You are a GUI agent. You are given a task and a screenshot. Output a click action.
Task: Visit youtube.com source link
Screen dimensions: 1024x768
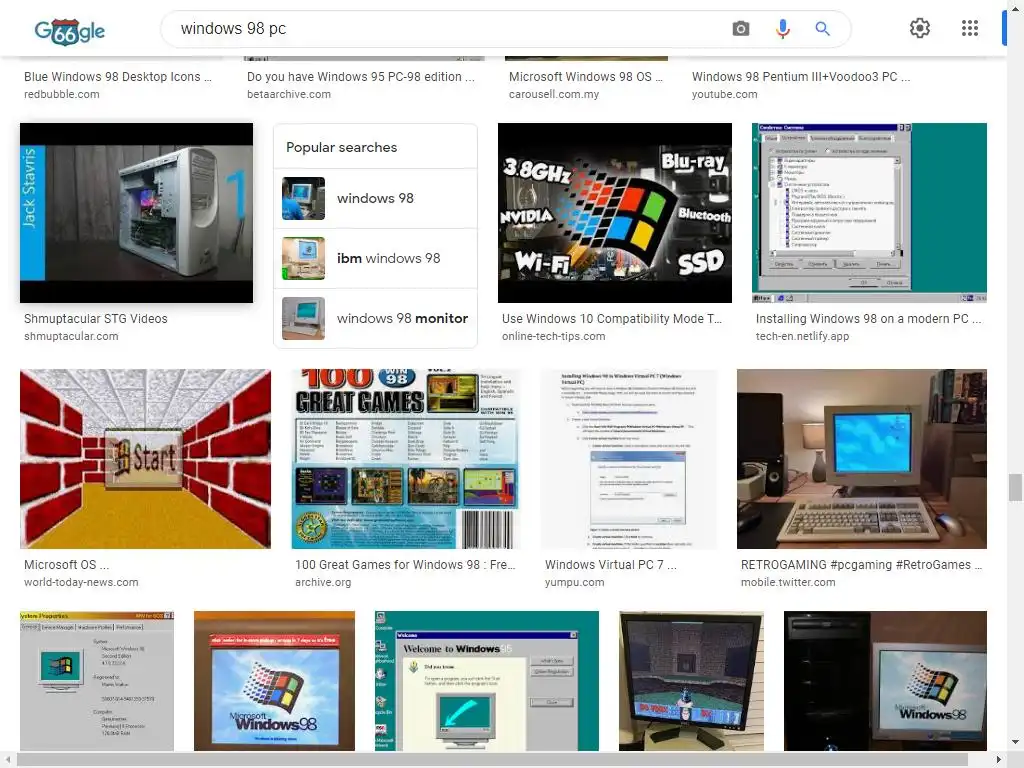[724, 94]
